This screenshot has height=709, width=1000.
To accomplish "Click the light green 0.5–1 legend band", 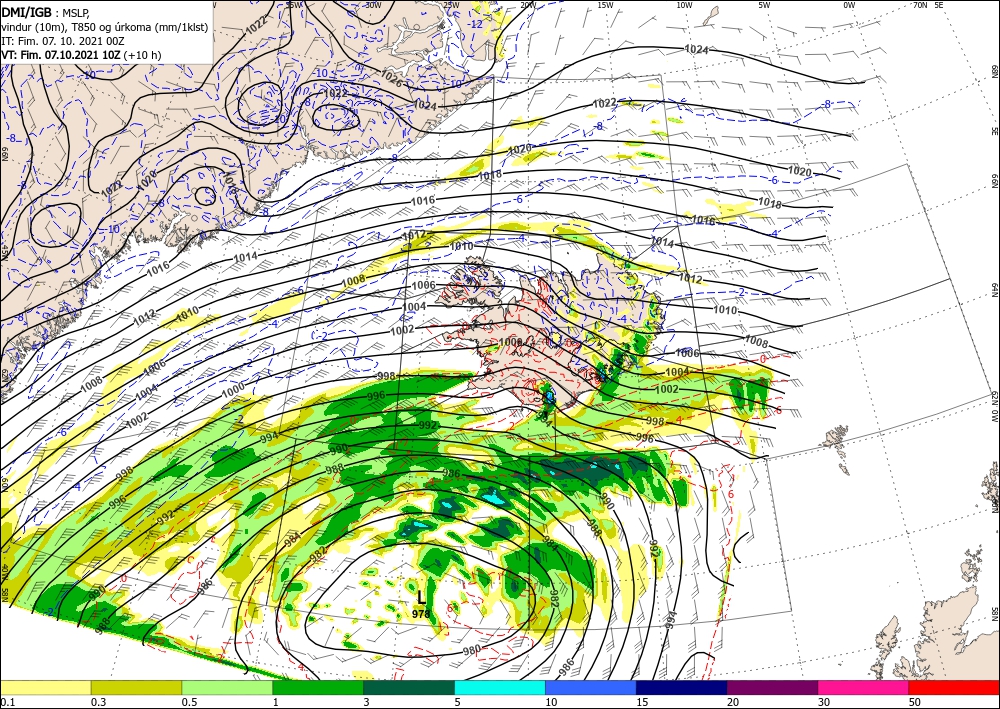I will 227,687.
